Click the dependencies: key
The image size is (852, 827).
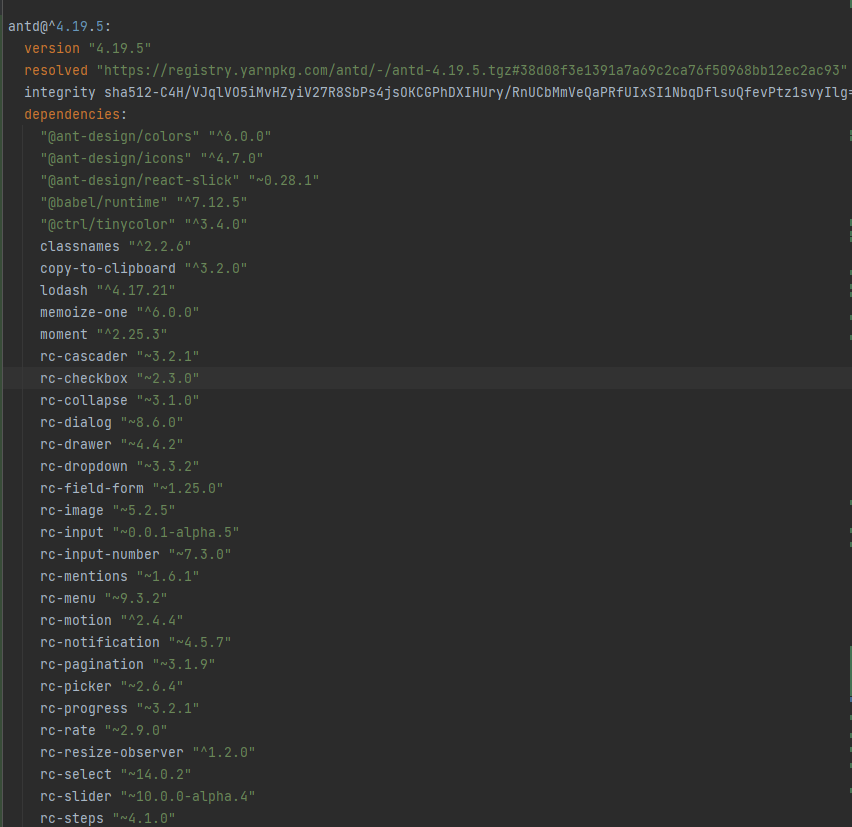[x=75, y=114]
